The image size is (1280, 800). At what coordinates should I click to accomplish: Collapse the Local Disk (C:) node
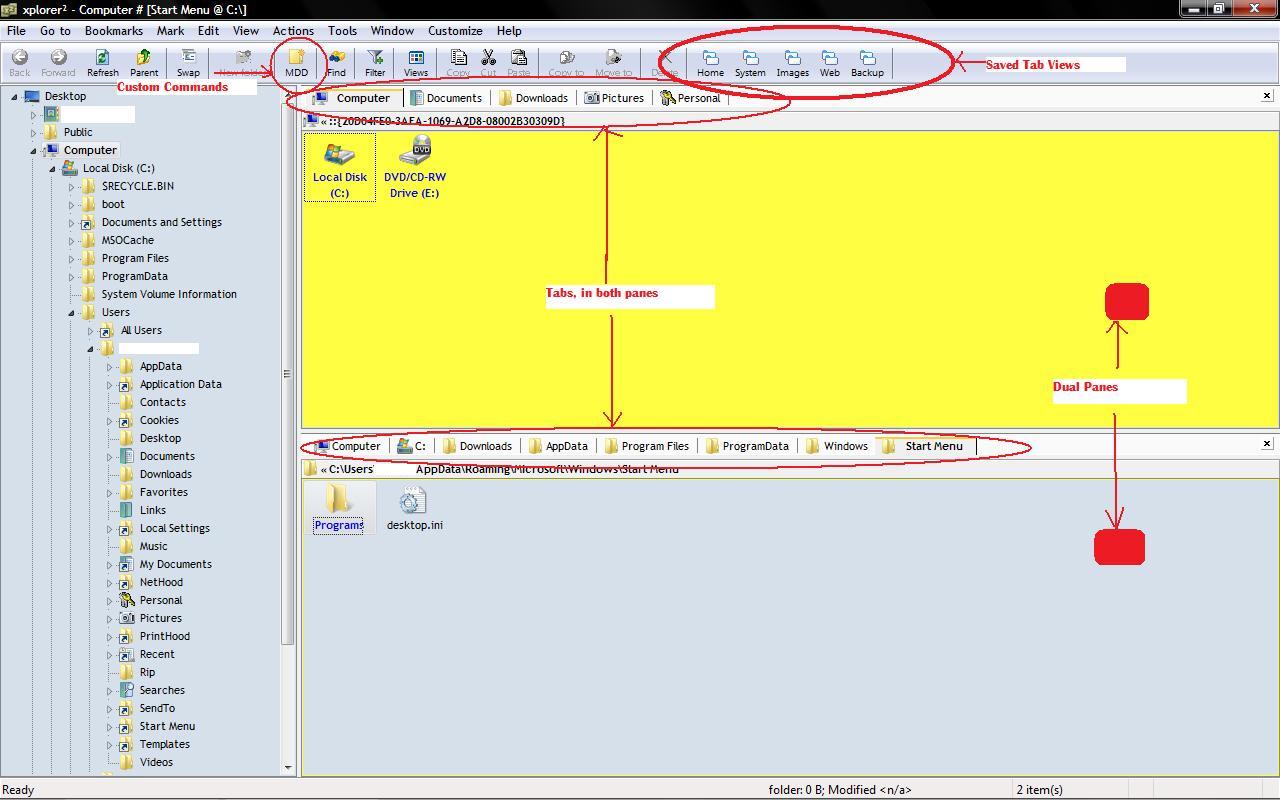click(52, 168)
